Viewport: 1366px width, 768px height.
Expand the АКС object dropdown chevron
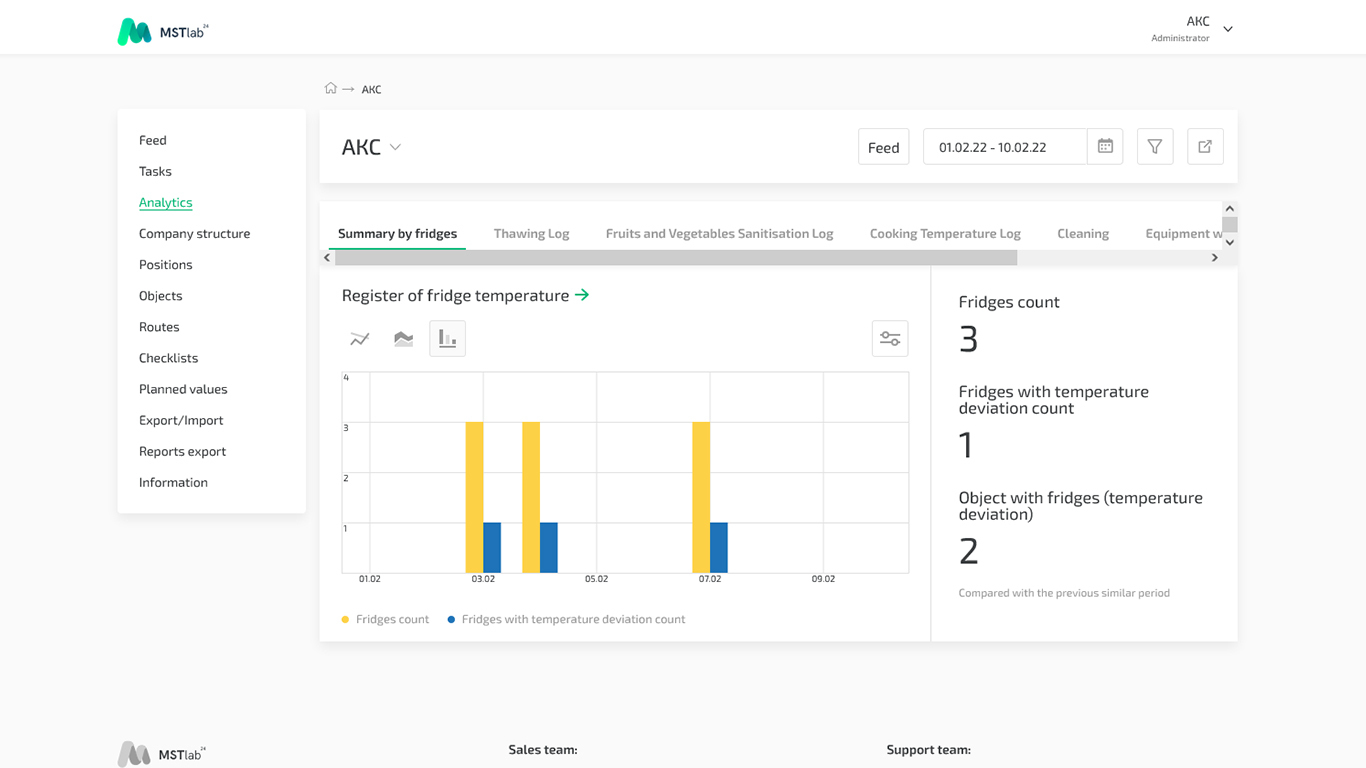pos(396,147)
